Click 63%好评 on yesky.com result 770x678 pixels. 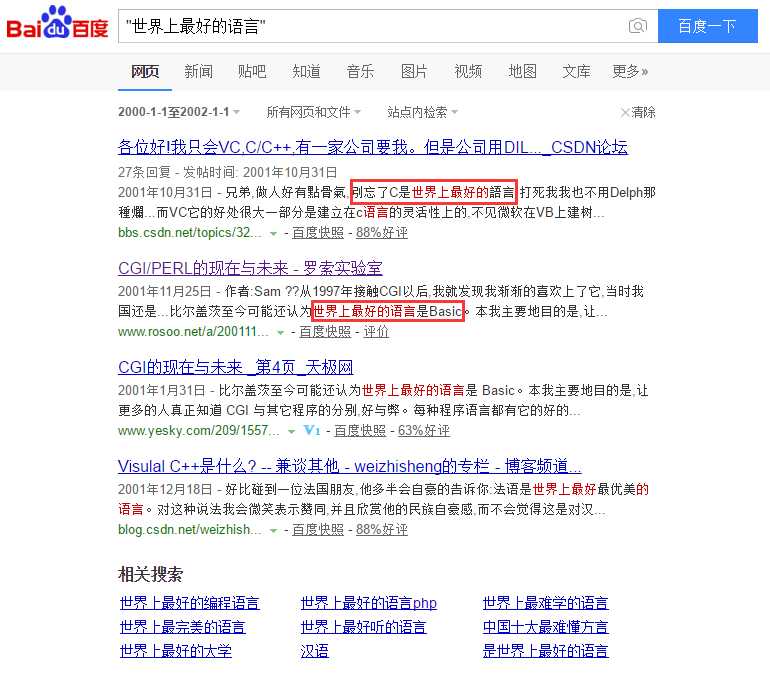click(424, 431)
